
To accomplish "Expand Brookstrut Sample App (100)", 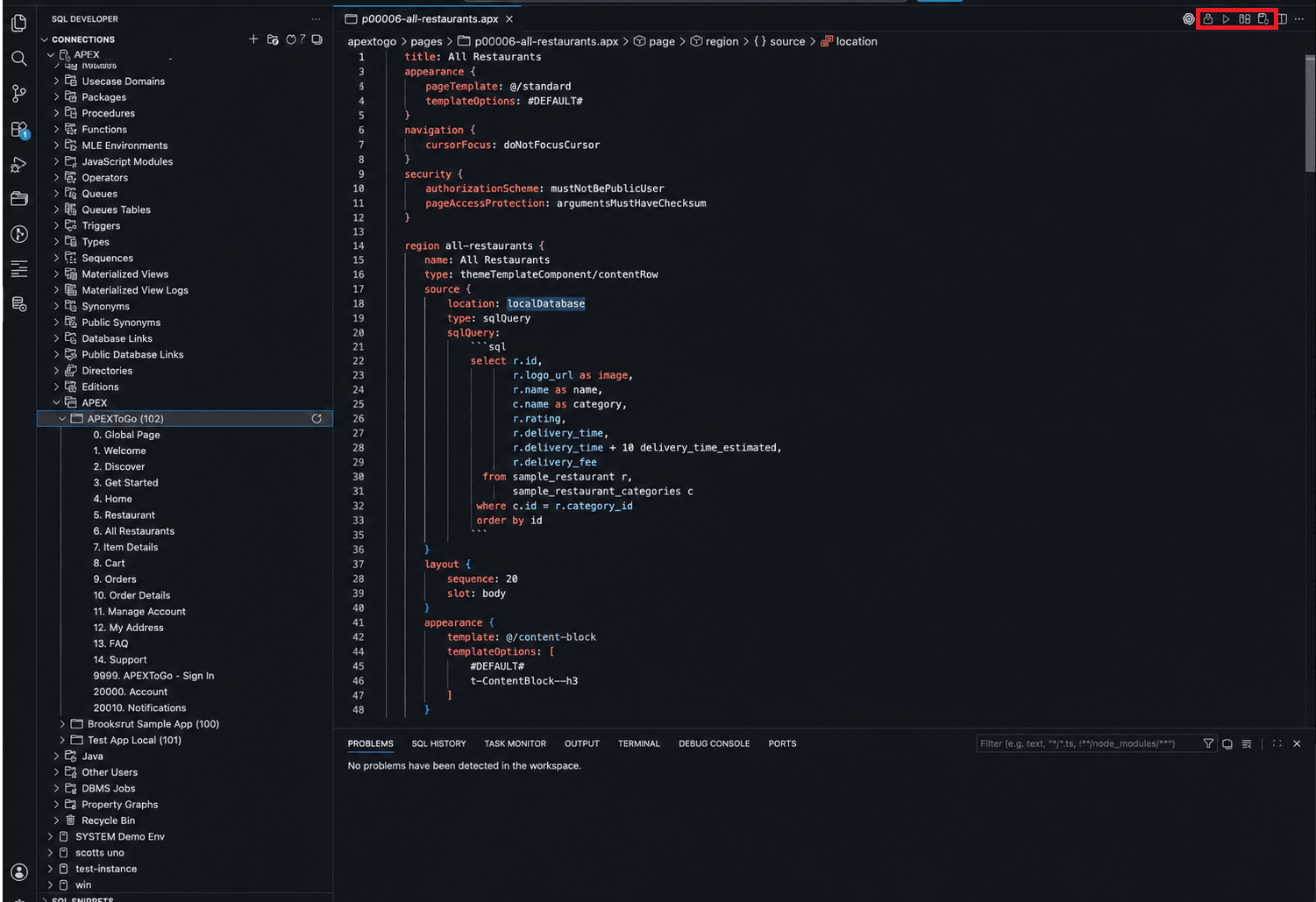I will 62,724.
